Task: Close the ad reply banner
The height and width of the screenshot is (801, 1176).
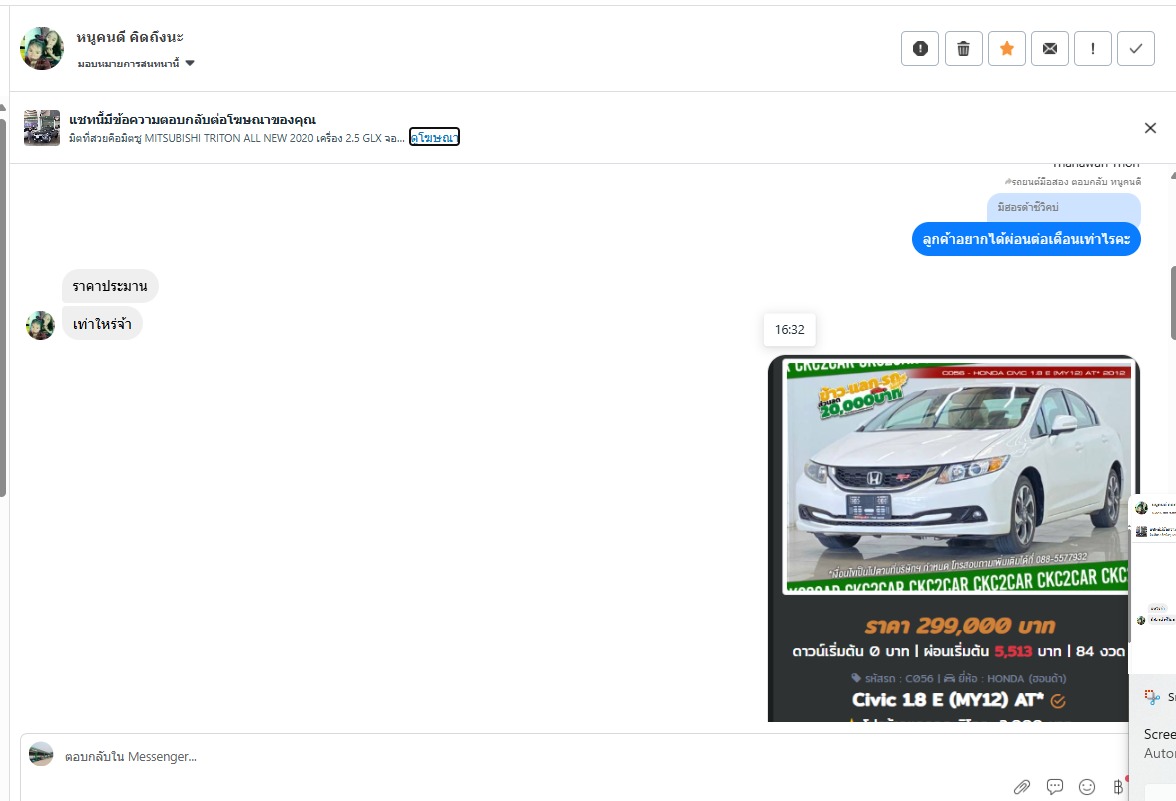Action: [1150, 128]
